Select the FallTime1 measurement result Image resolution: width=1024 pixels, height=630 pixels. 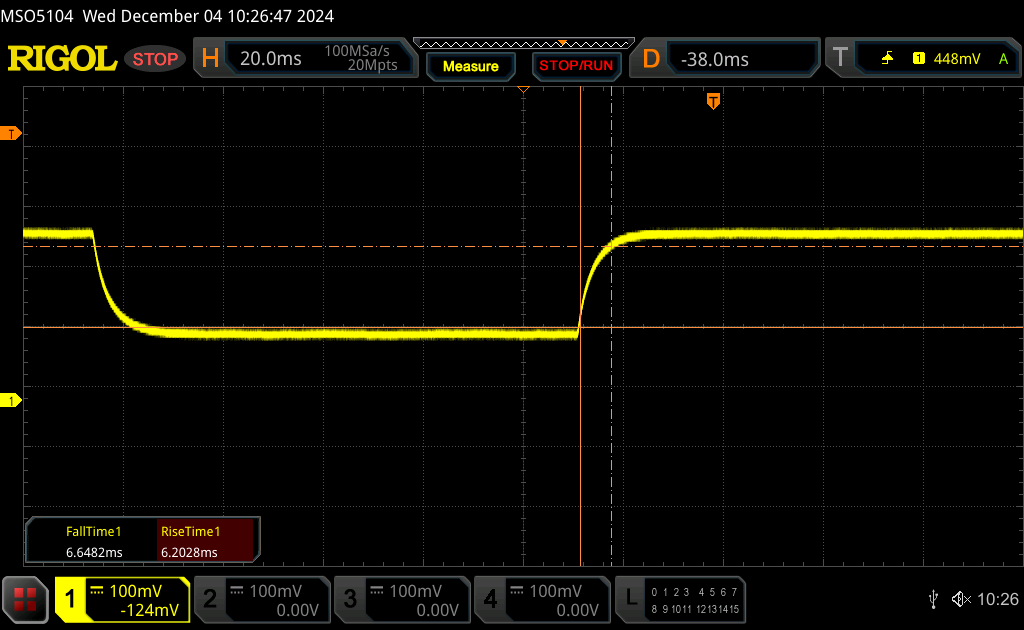pos(93,541)
